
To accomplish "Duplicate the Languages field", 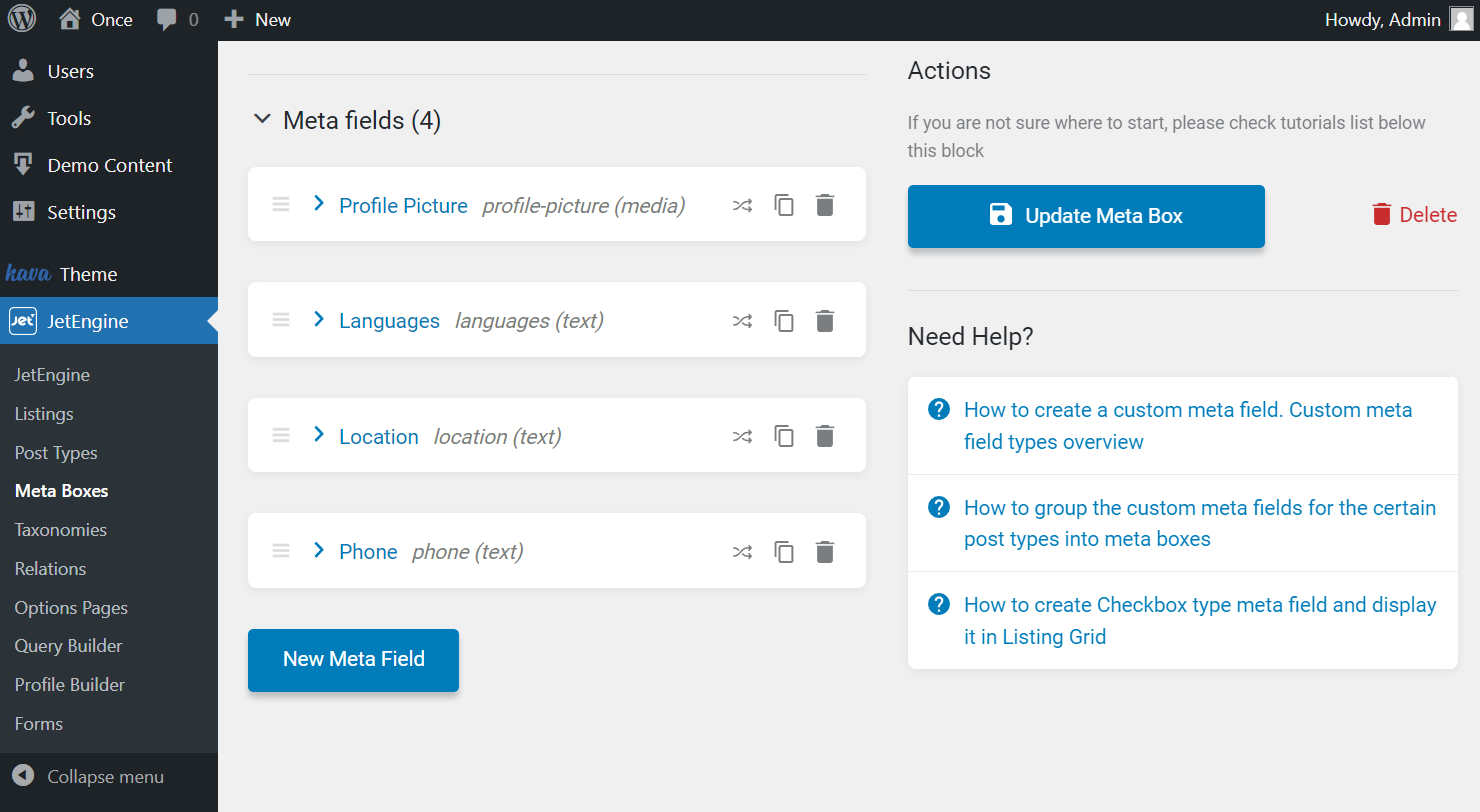I will tap(784, 321).
